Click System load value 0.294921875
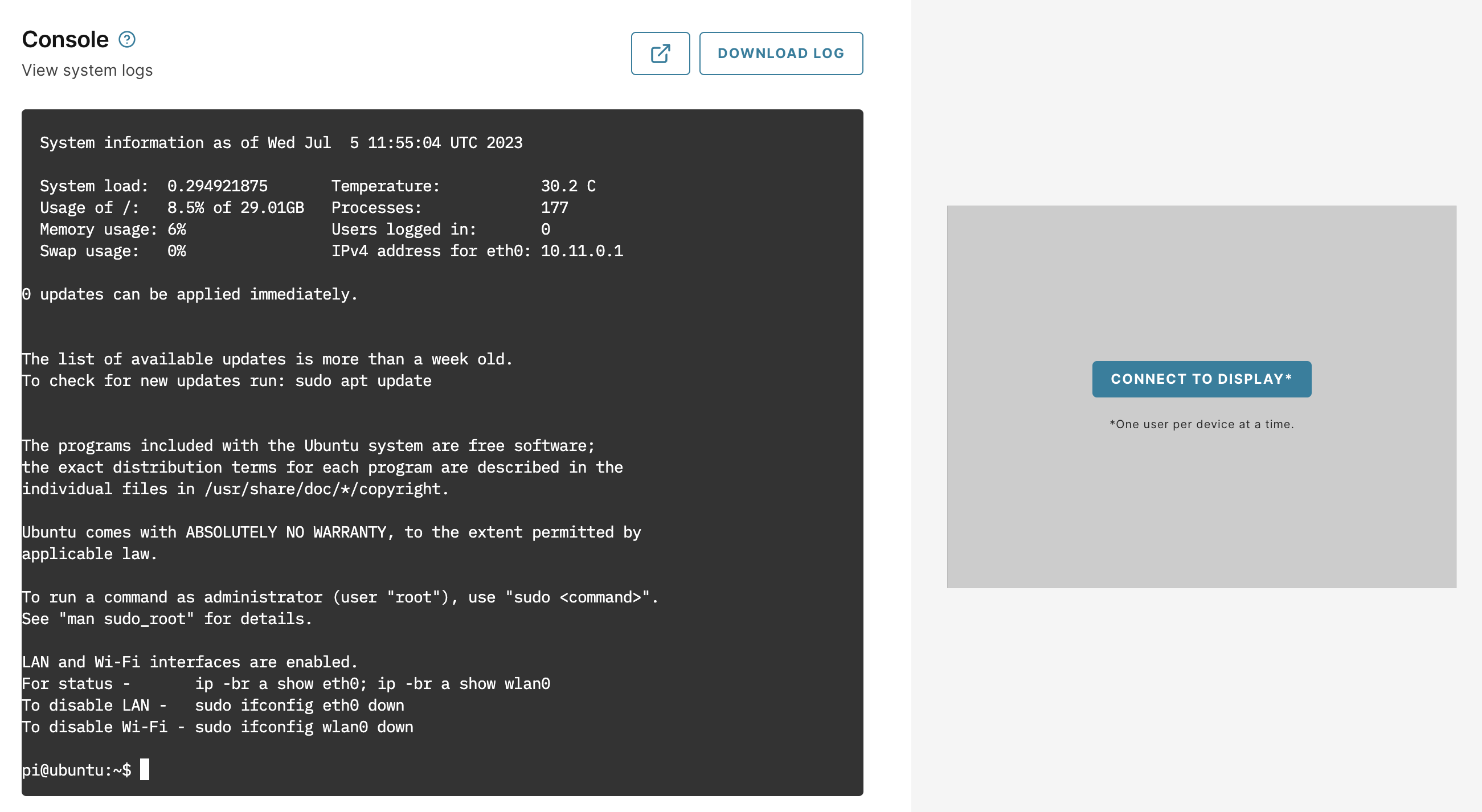The image size is (1482, 812). (217, 186)
